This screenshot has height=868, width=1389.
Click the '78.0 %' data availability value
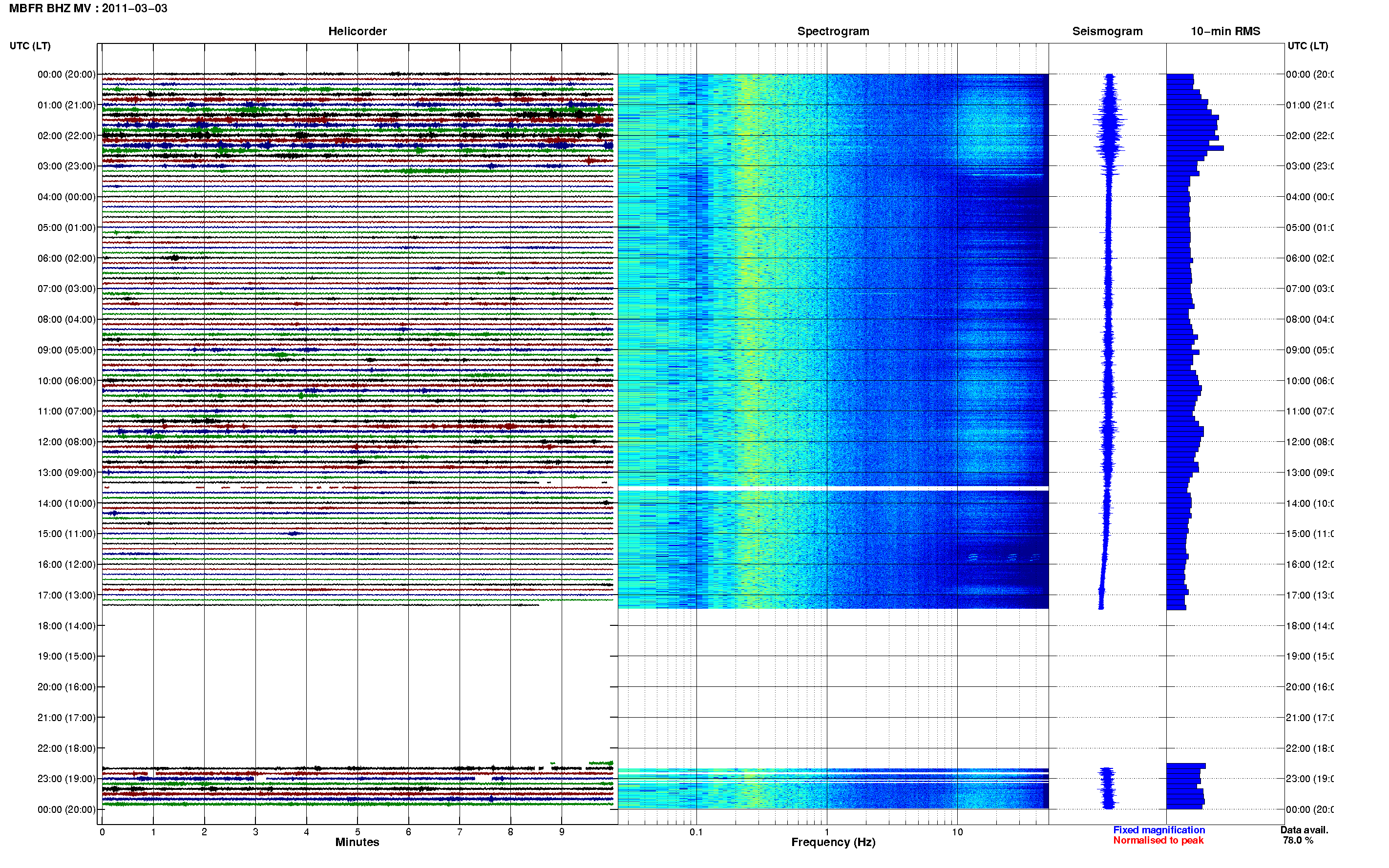(x=1298, y=841)
